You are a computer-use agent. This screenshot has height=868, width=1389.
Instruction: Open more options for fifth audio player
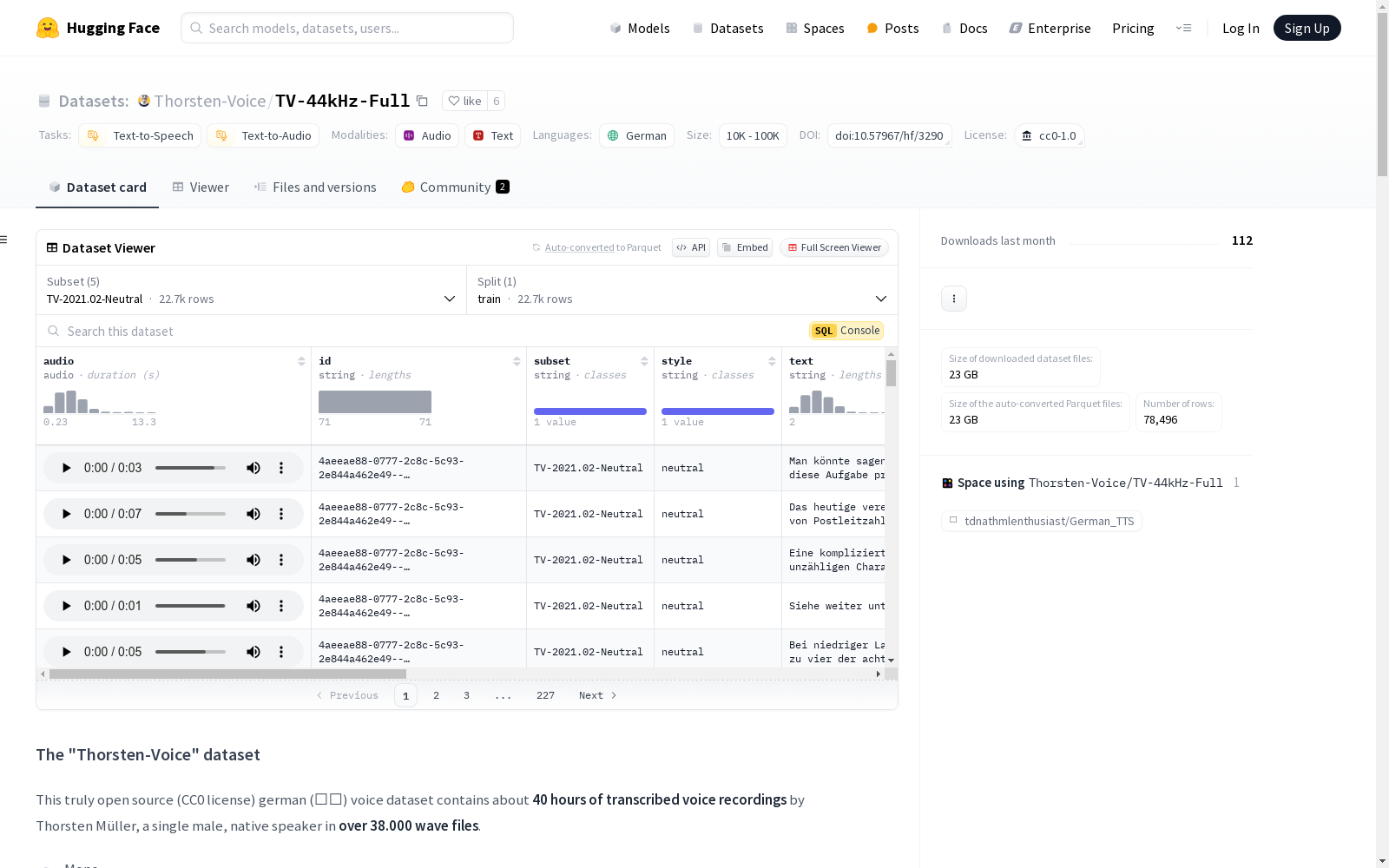click(281, 652)
